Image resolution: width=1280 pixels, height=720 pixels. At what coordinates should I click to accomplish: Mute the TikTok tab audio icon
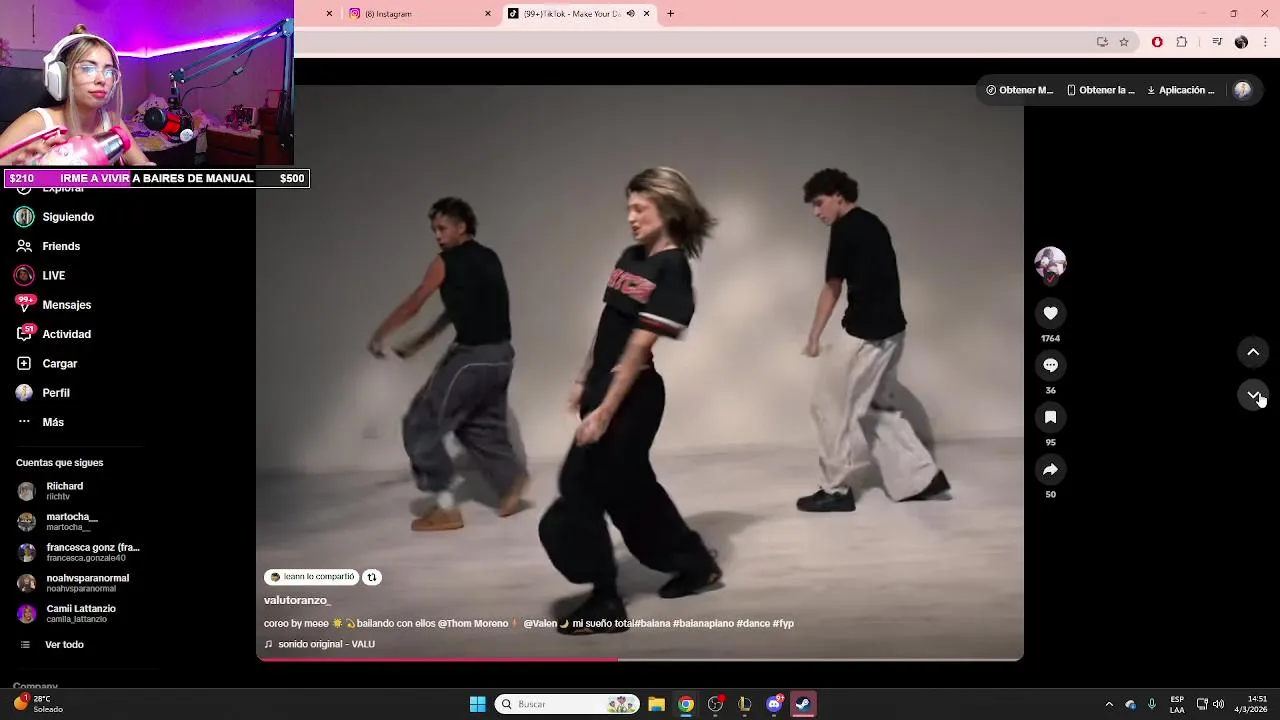(x=630, y=14)
